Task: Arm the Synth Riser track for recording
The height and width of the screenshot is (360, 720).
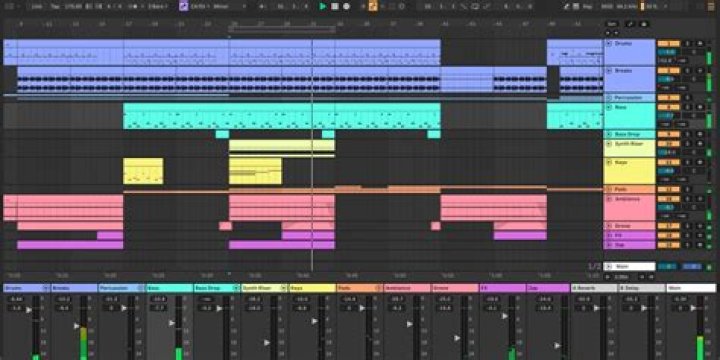Action: point(700,144)
